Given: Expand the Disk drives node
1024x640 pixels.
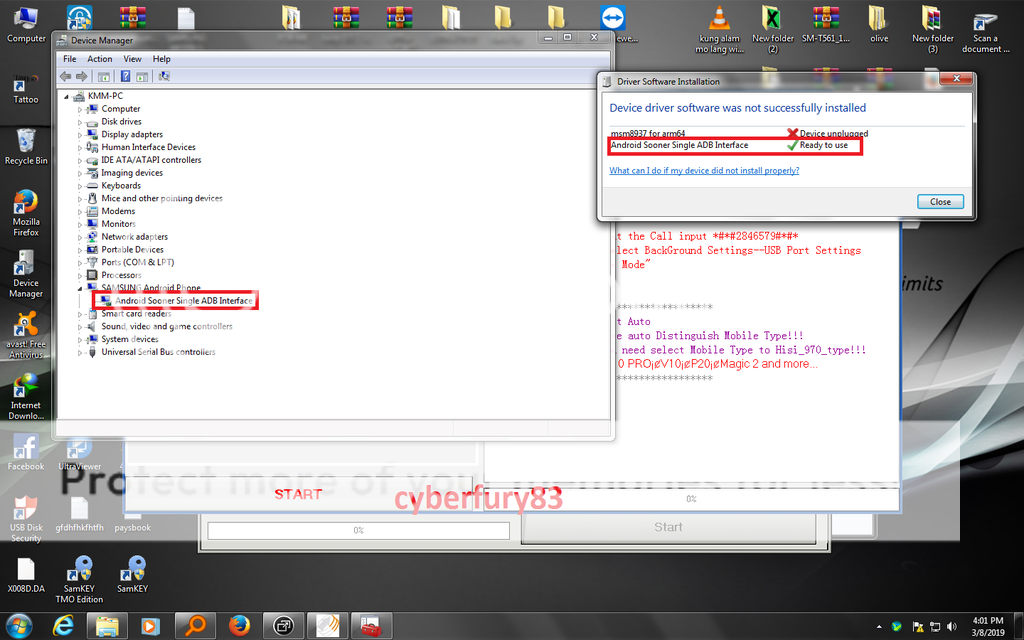Looking at the screenshot, I should point(80,122).
